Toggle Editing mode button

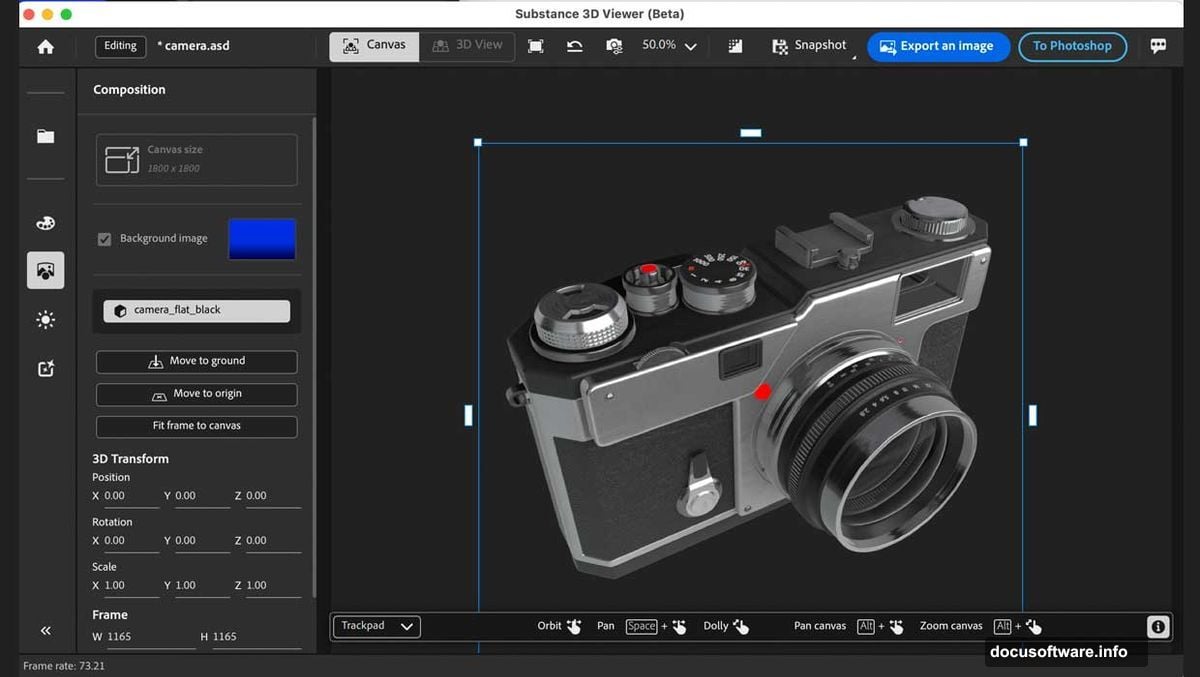[120, 46]
